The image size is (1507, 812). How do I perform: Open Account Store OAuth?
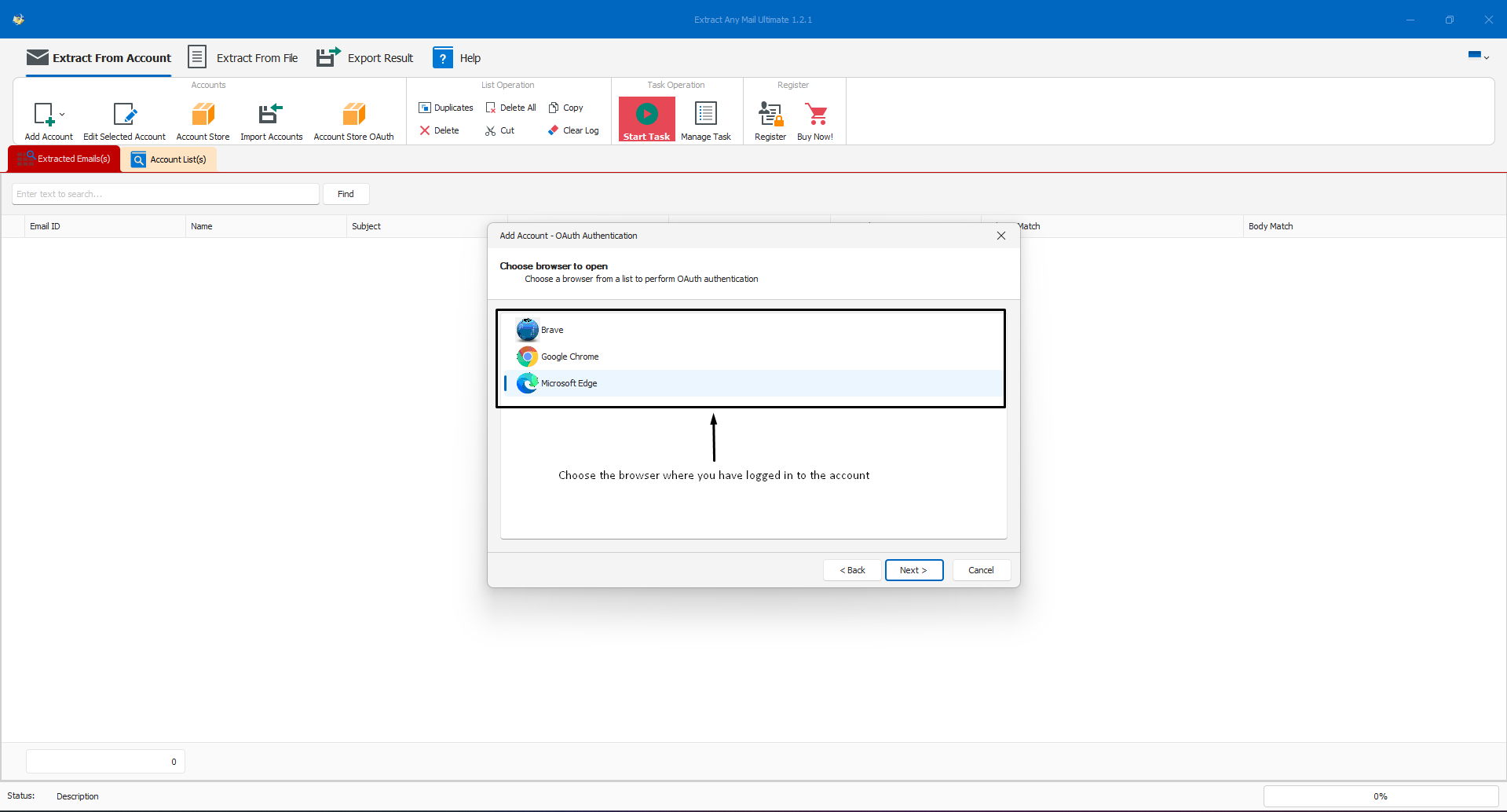coord(353,115)
